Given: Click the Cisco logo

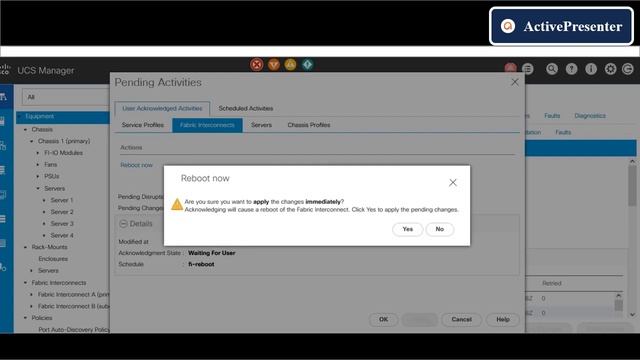Looking at the screenshot, I should point(5,69).
